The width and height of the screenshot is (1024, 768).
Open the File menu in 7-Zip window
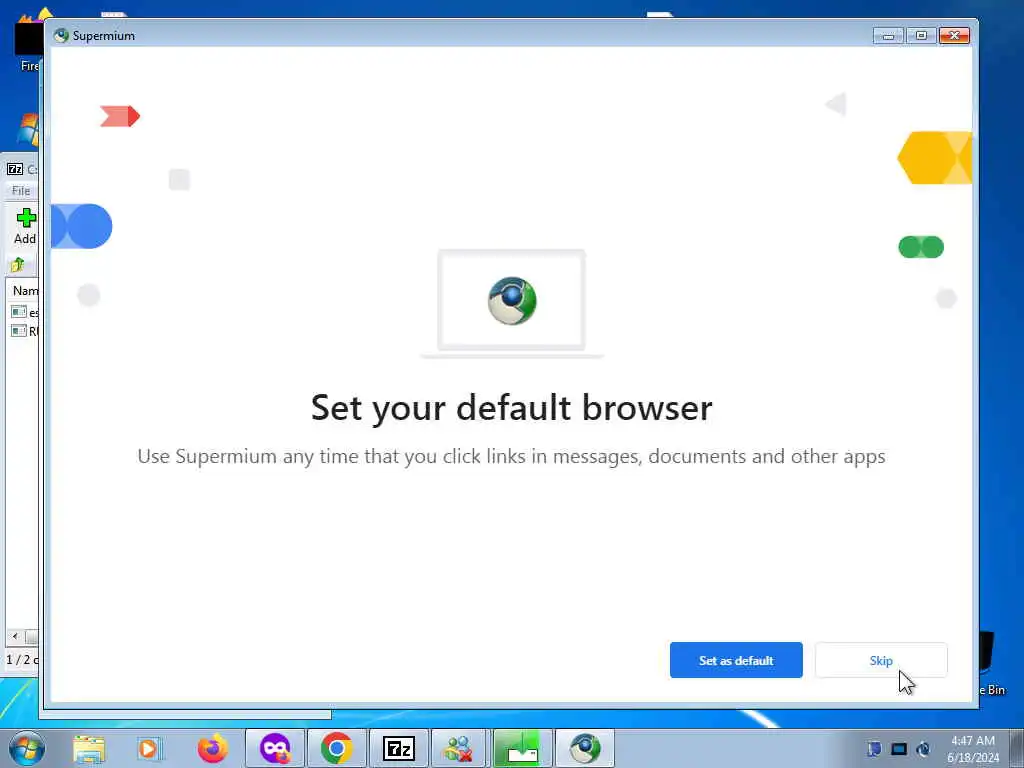pos(21,190)
